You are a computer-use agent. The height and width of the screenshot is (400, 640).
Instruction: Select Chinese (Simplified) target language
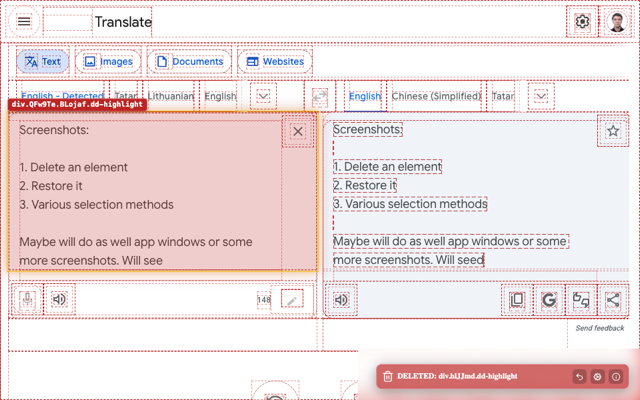436,96
